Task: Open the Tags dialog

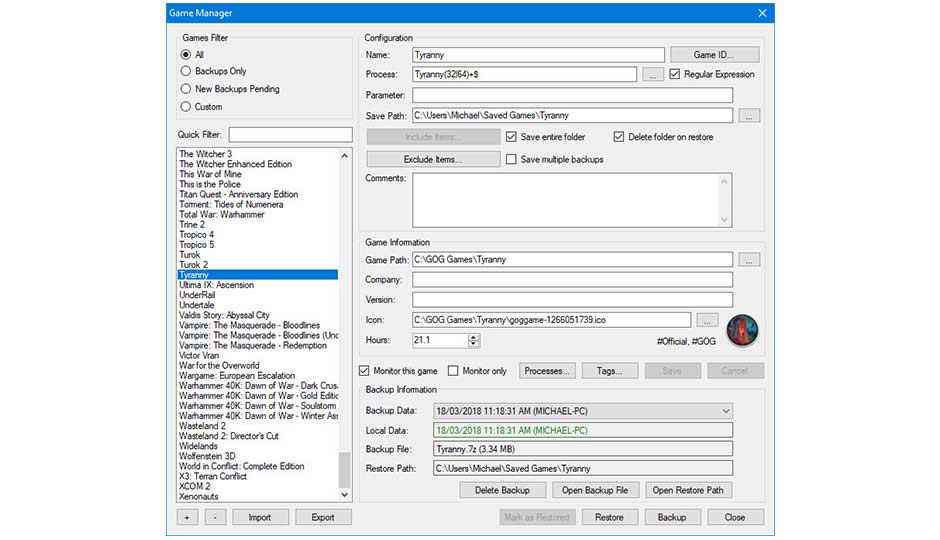Action: pyautogui.click(x=610, y=371)
